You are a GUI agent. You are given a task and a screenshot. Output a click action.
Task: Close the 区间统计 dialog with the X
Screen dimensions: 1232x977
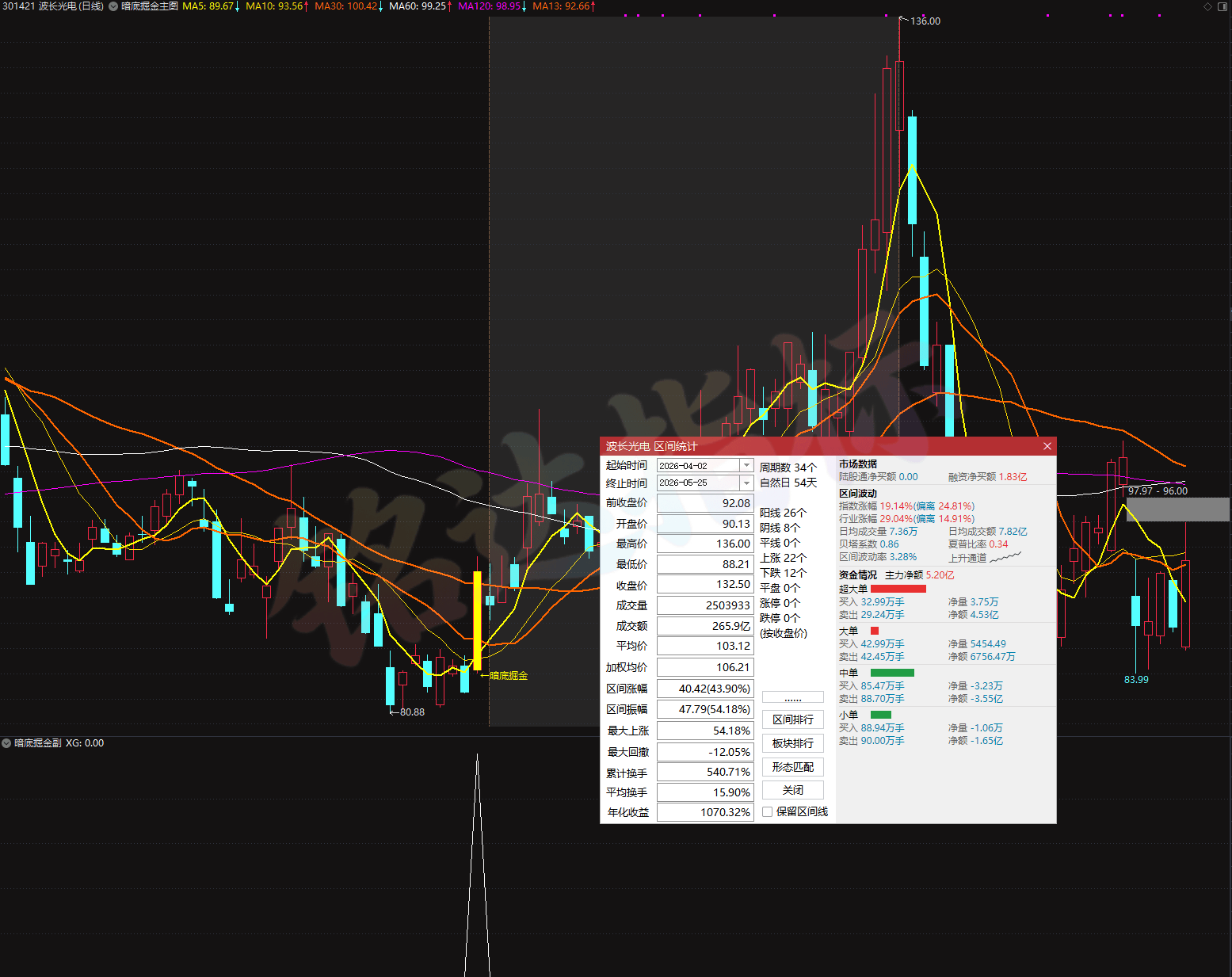(1047, 446)
